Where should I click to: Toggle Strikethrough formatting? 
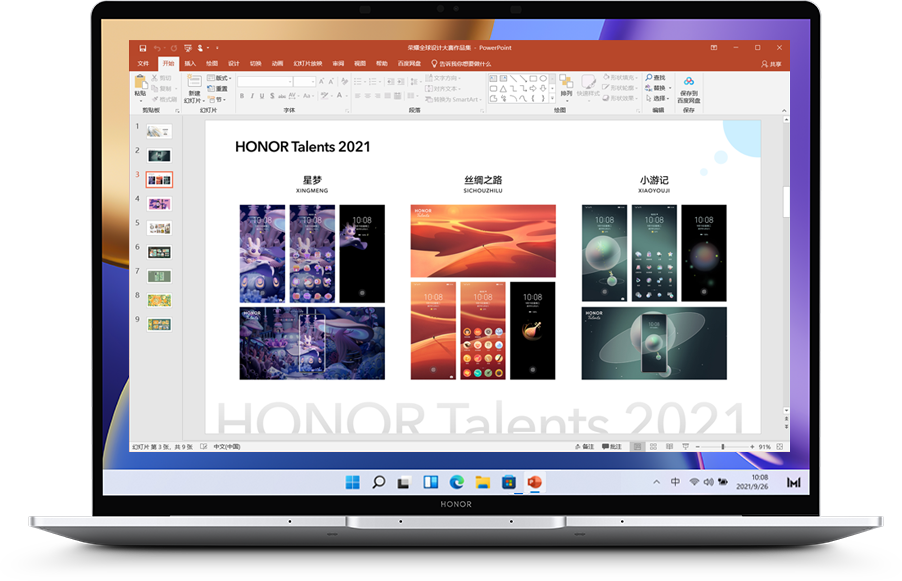(x=282, y=95)
